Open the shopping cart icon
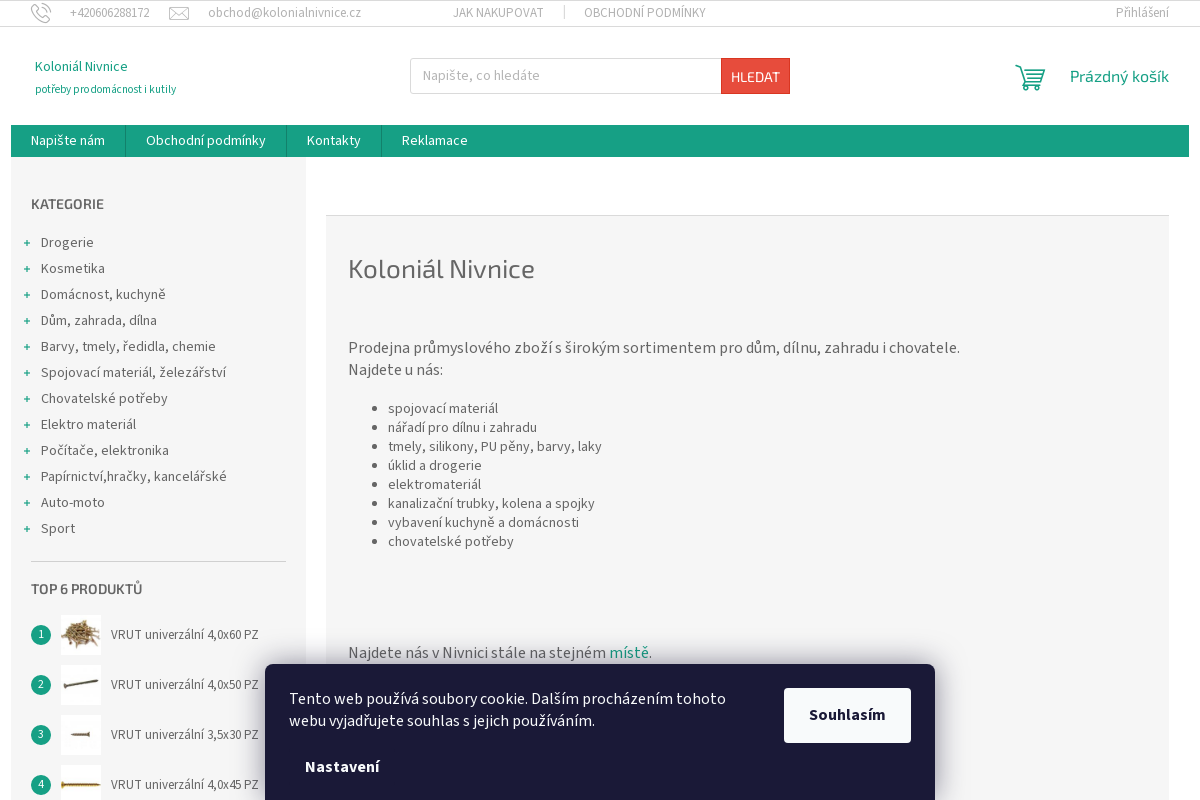The image size is (1200, 800). click(1029, 76)
